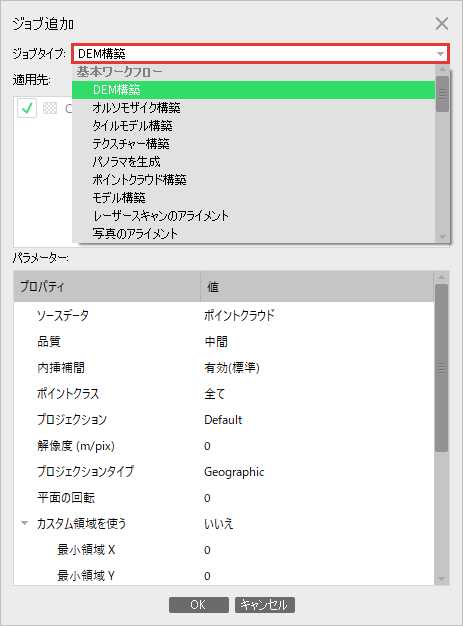Image resolution: width=463 pixels, height=626 pixels.
Task: Click the 値 column header
Action: [317, 286]
